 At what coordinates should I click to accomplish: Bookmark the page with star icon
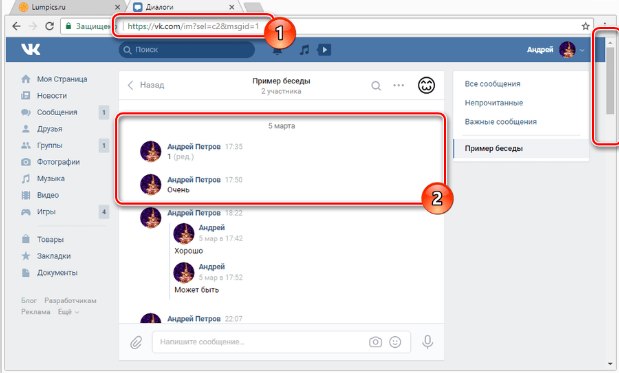pyautogui.click(x=585, y=26)
